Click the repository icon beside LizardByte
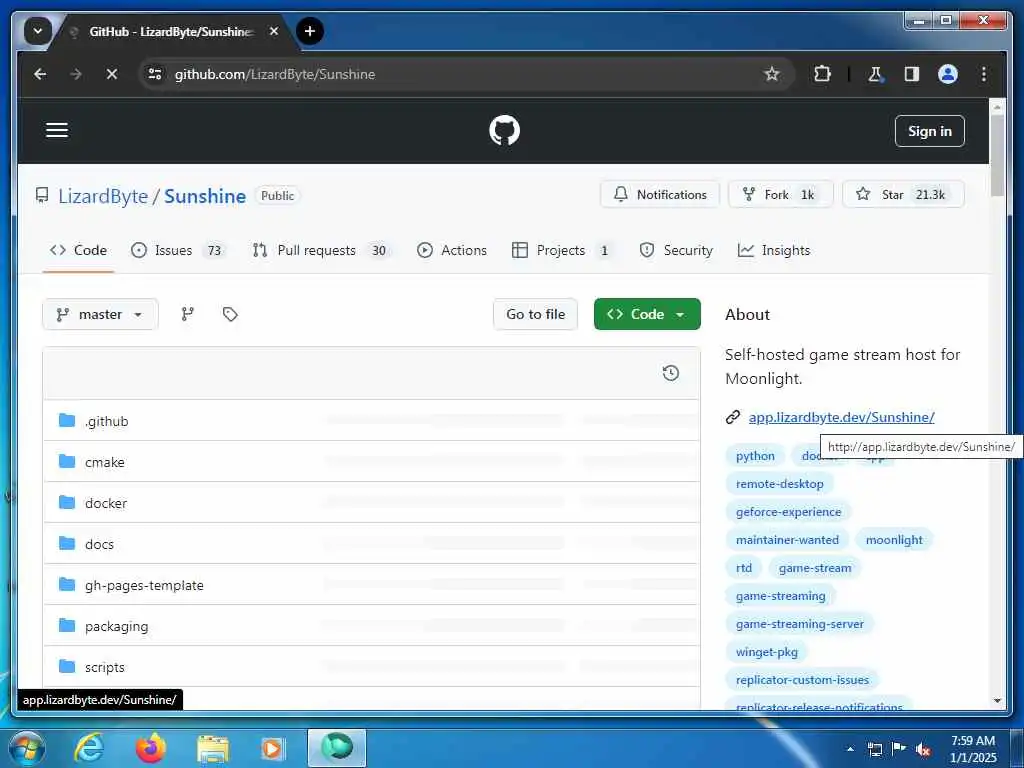The height and width of the screenshot is (768, 1024). point(42,195)
